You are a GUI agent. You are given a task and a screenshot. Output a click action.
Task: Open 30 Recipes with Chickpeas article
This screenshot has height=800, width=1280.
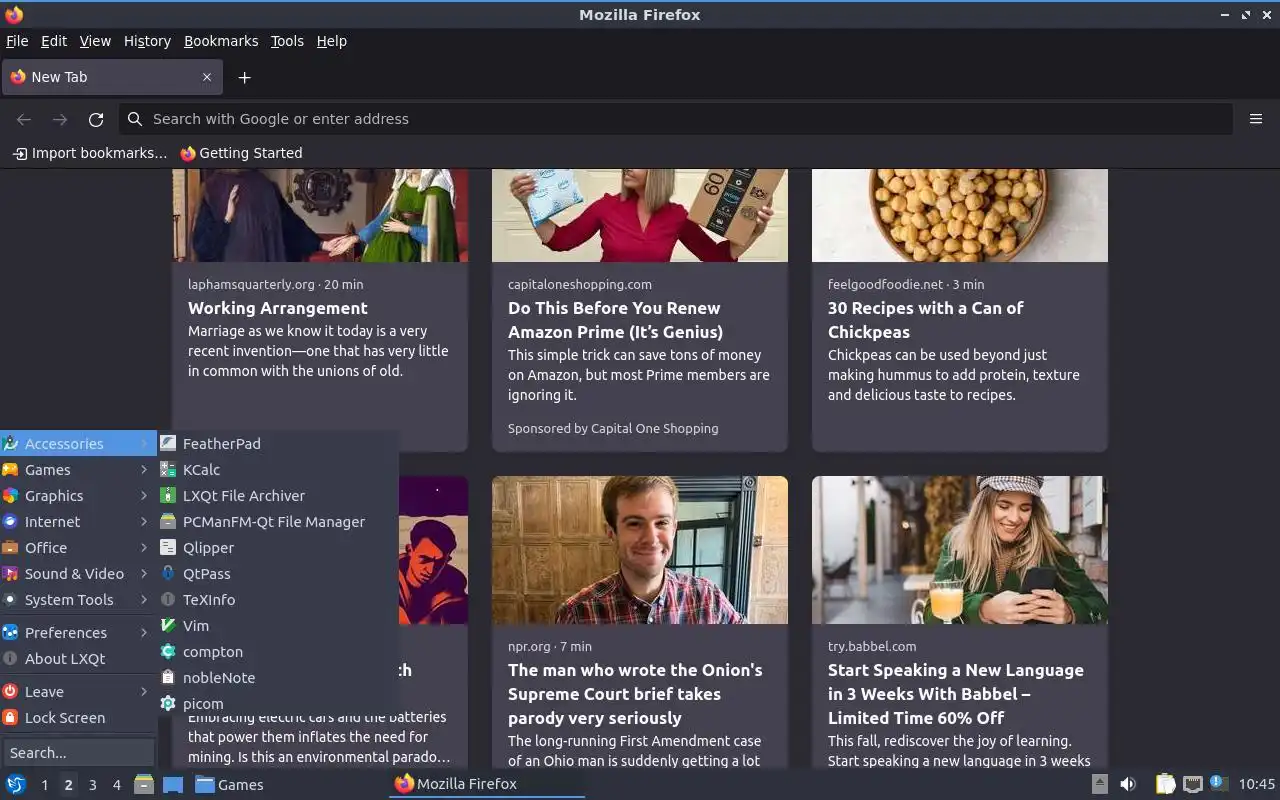(925, 320)
